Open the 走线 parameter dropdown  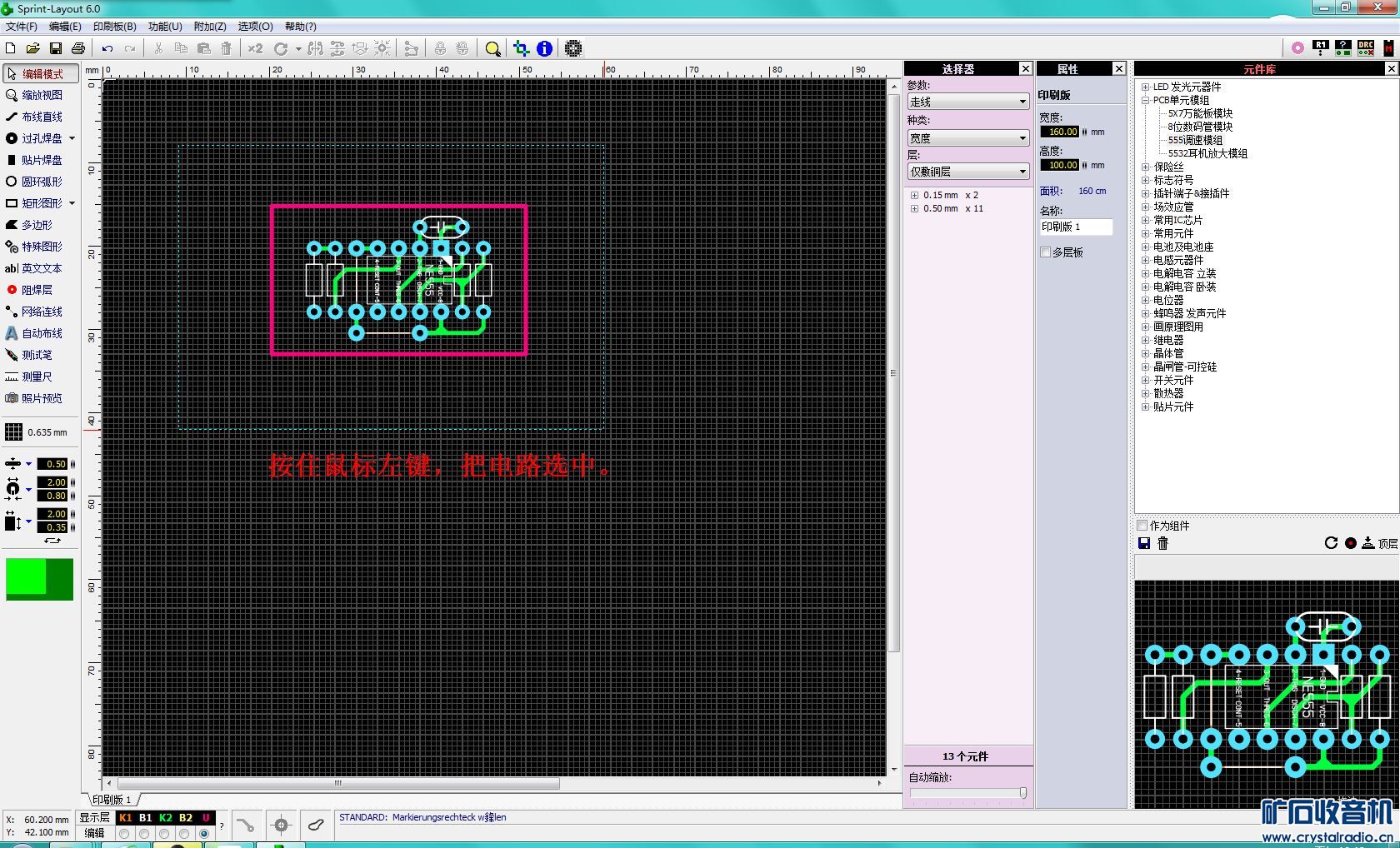[x=967, y=102]
